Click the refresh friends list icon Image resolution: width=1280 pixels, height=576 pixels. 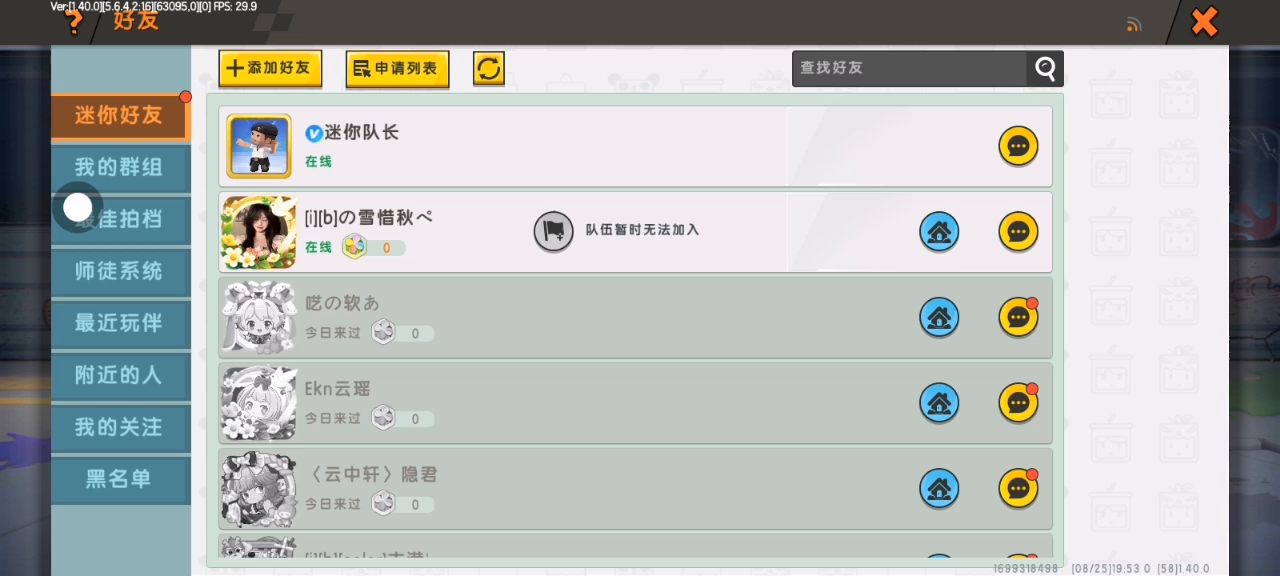[x=488, y=68]
